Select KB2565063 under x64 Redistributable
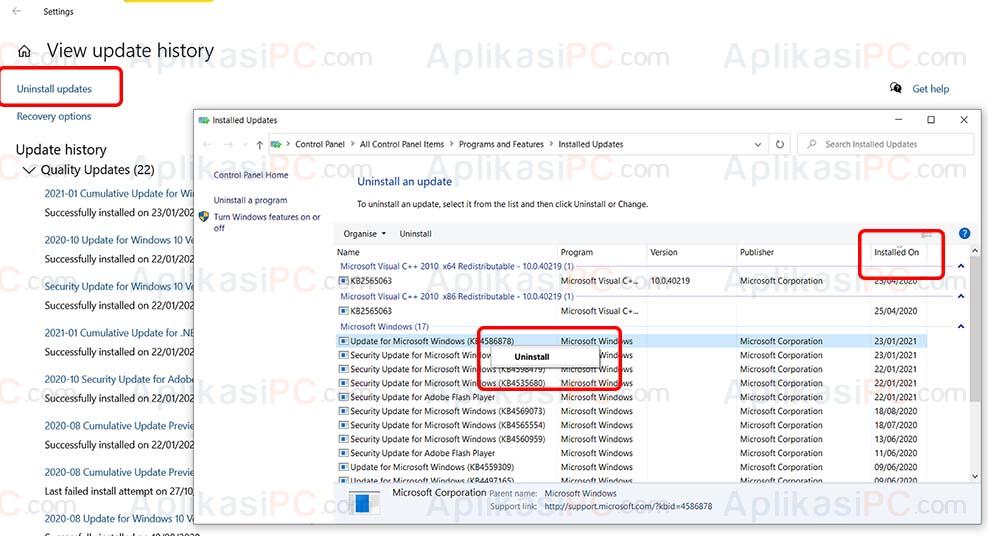Screen dimensions: 988x536 [x=631, y=281]
